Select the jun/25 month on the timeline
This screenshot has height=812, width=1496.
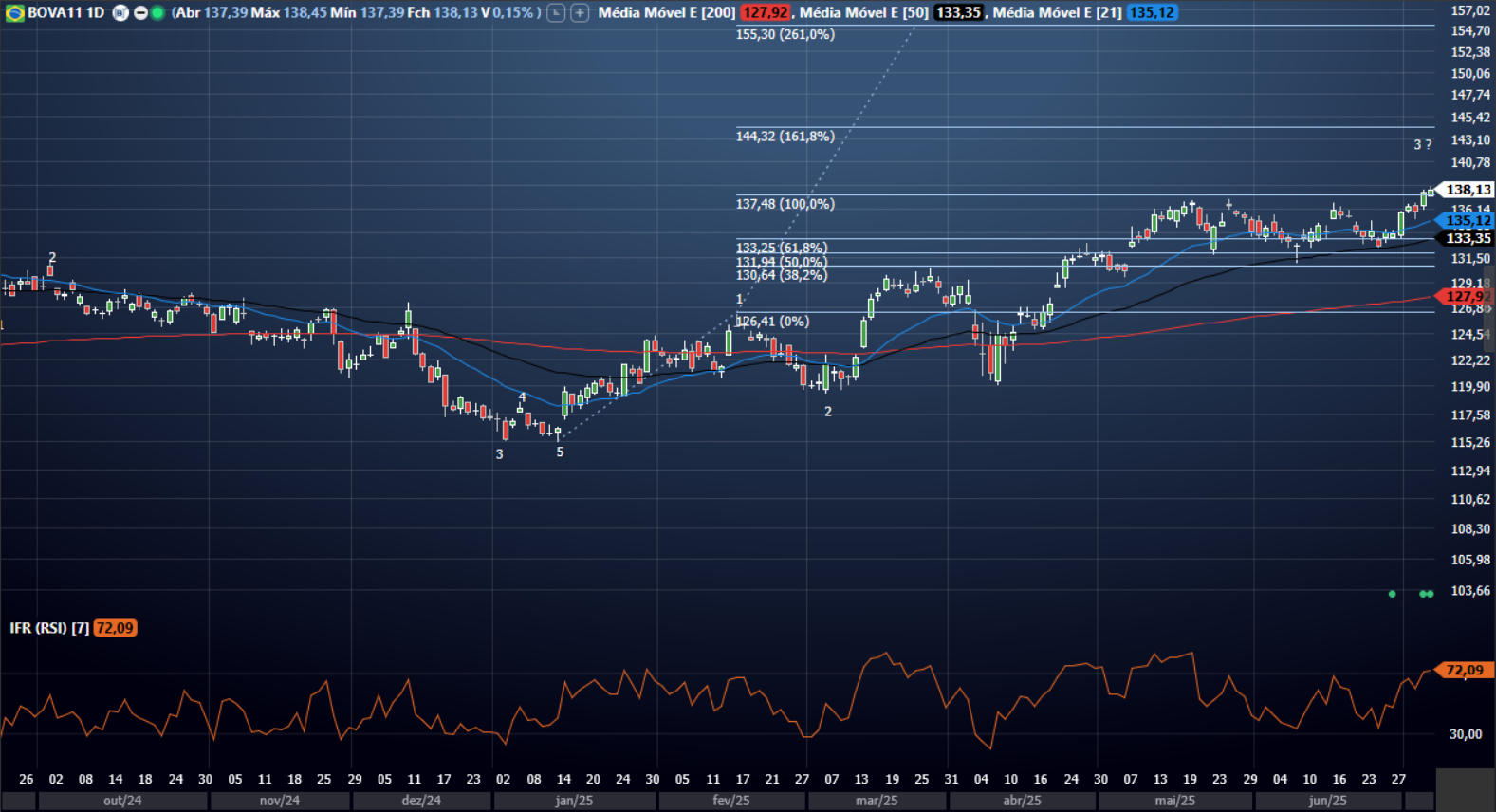[x=1327, y=801]
